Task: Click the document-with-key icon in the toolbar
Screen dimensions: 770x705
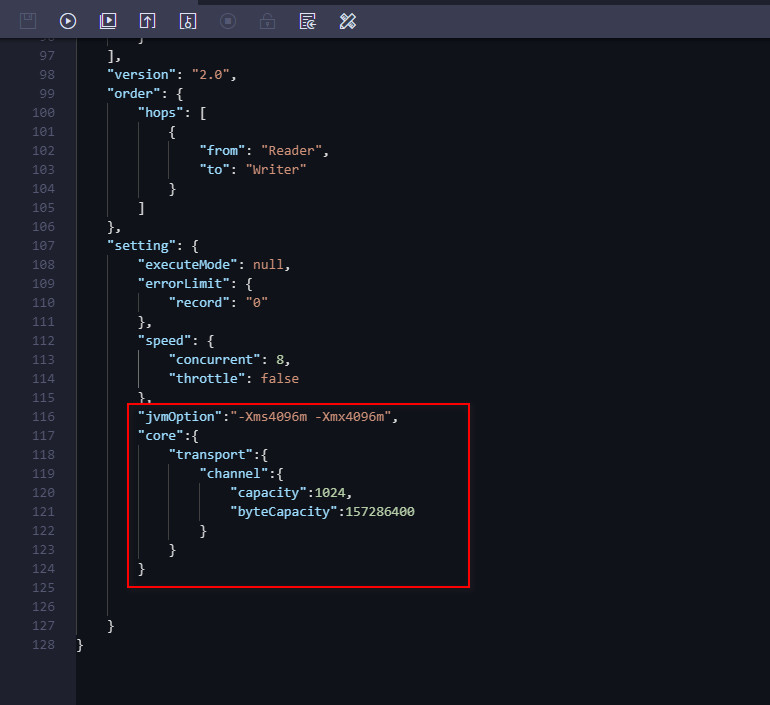Action: [x=188, y=20]
